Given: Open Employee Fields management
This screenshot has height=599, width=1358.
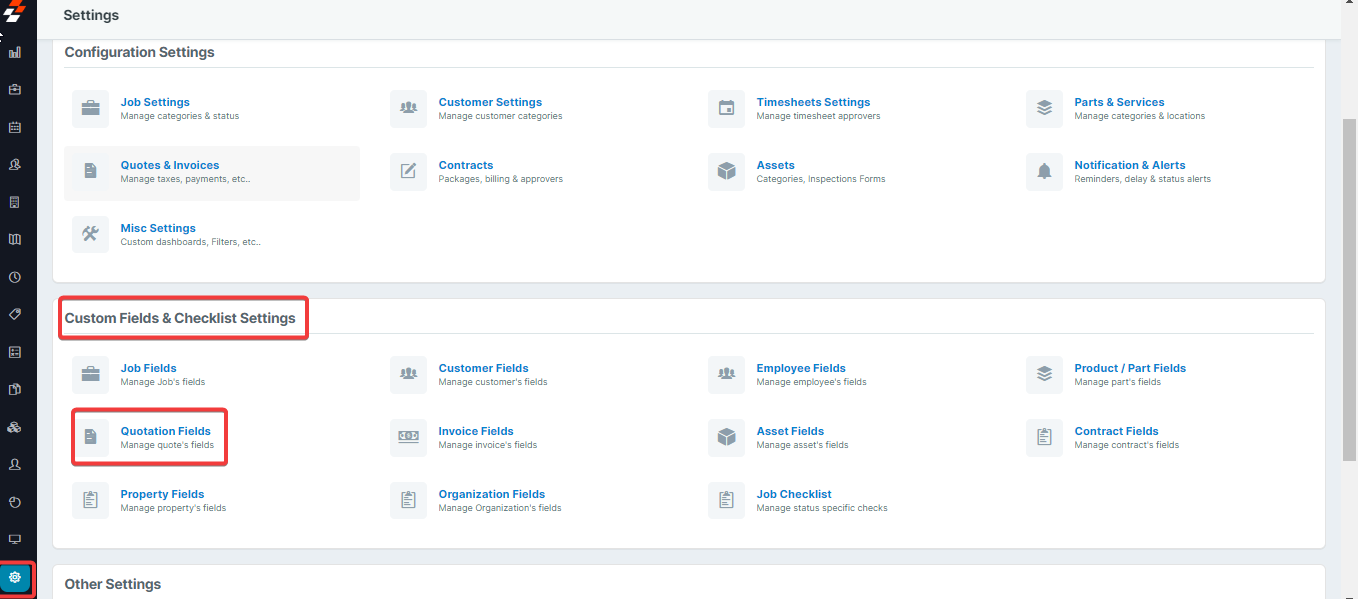Looking at the screenshot, I should click(800, 368).
